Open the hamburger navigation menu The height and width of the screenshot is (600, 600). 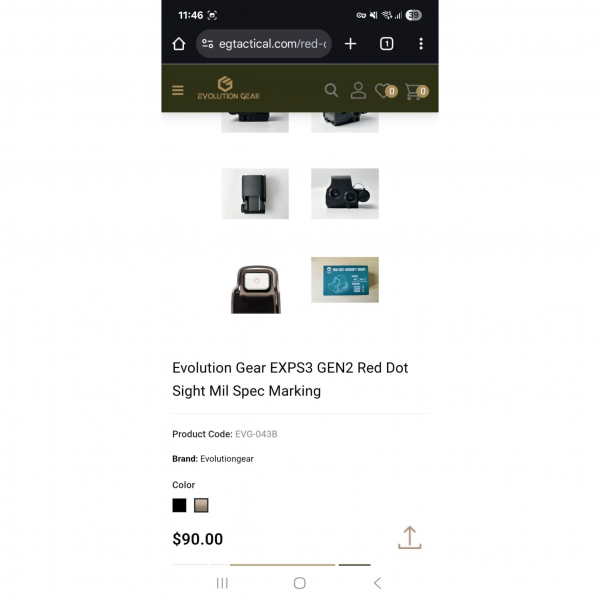coord(178,91)
